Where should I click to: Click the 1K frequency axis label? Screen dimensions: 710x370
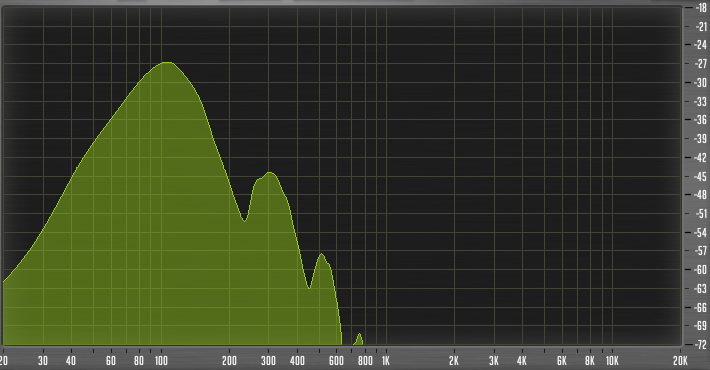(385, 361)
